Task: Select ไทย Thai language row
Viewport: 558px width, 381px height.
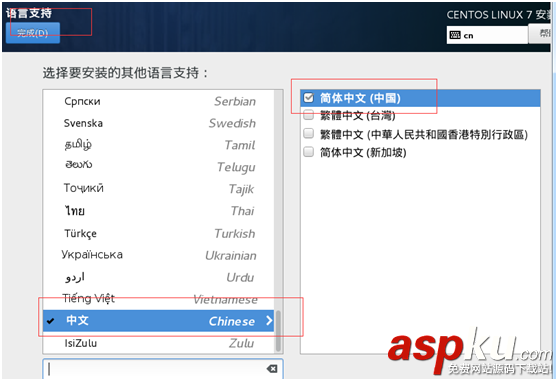Action: (159, 211)
